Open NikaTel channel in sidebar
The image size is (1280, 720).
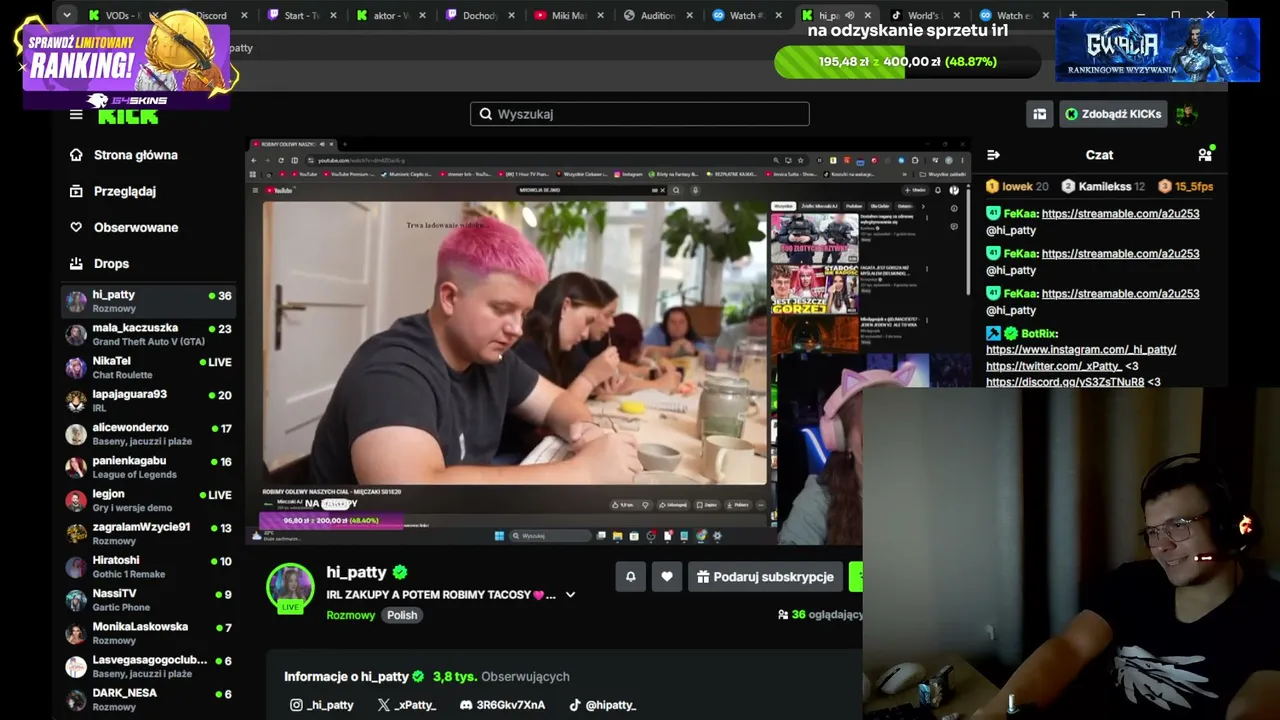(x=149, y=367)
